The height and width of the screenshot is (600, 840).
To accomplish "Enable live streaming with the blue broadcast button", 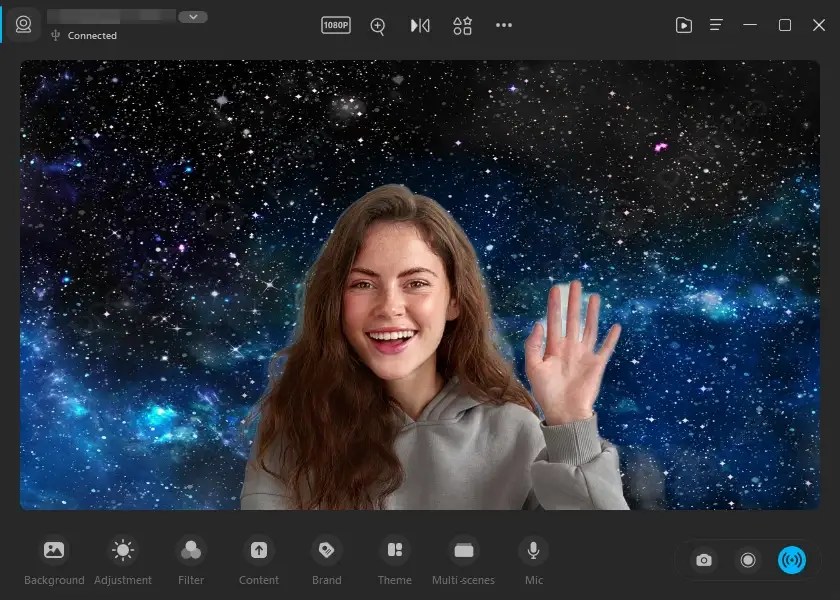I will [792, 560].
